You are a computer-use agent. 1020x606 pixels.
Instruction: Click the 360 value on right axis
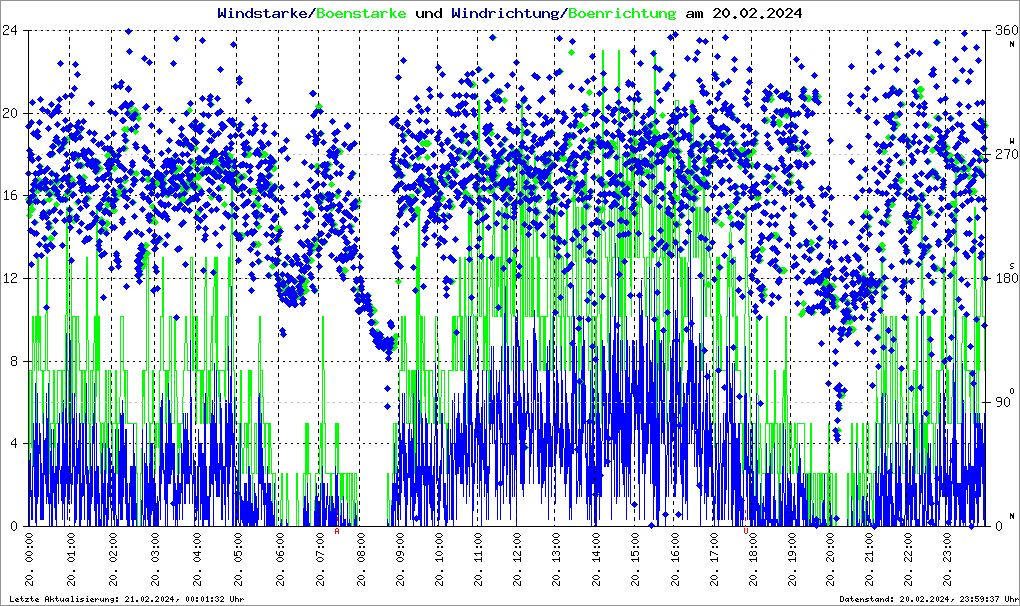click(x=1003, y=30)
